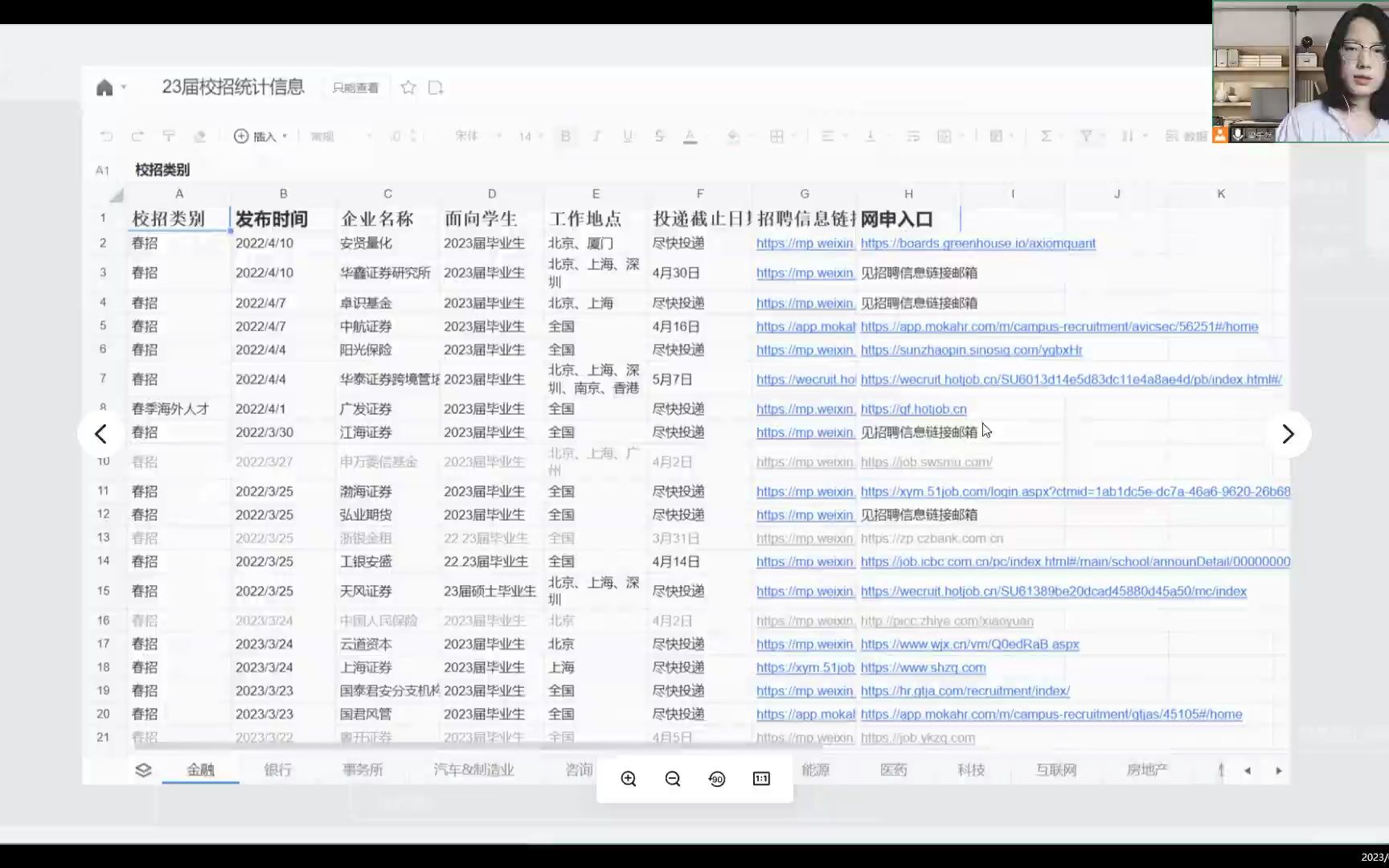
Task: Open the freeze panes menu
Action: (x=996, y=137)
